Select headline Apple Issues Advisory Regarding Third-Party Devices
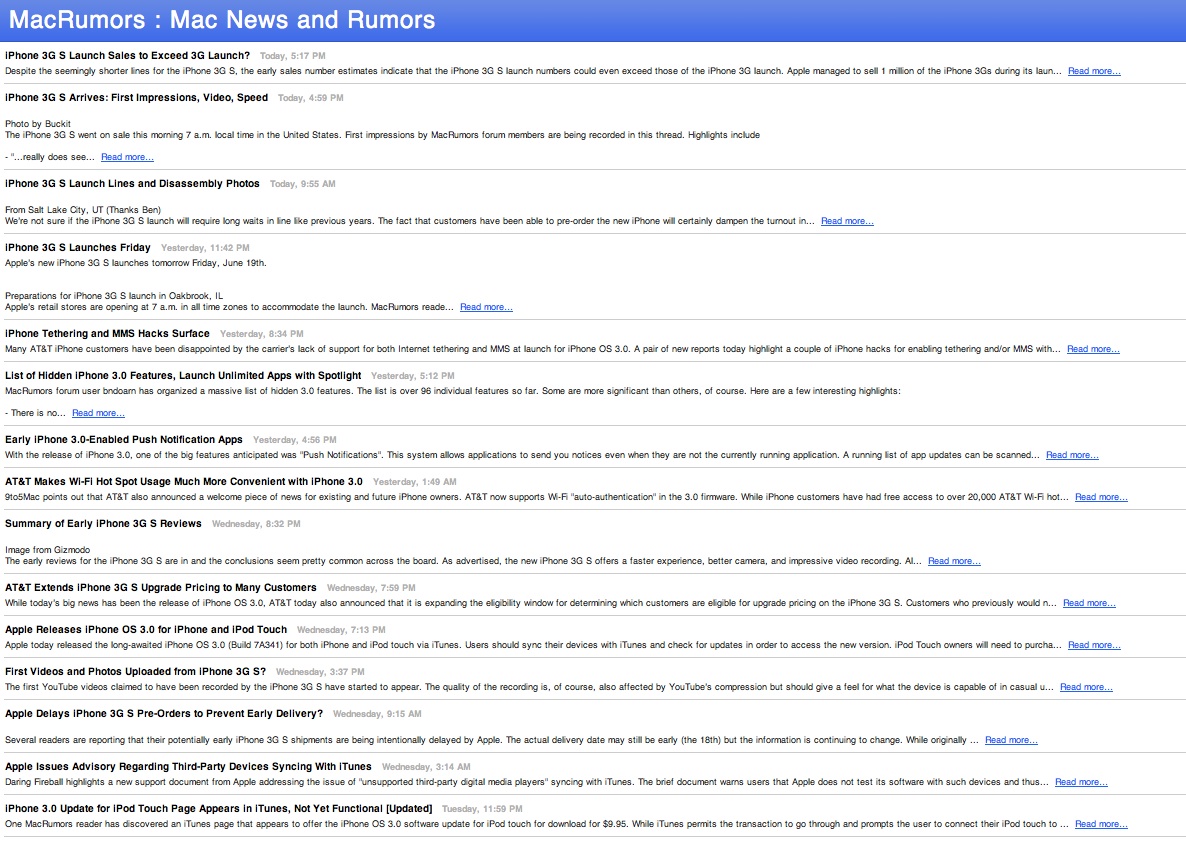The width and height of the screenshot is (1186, 841). (x=188, y=767)
